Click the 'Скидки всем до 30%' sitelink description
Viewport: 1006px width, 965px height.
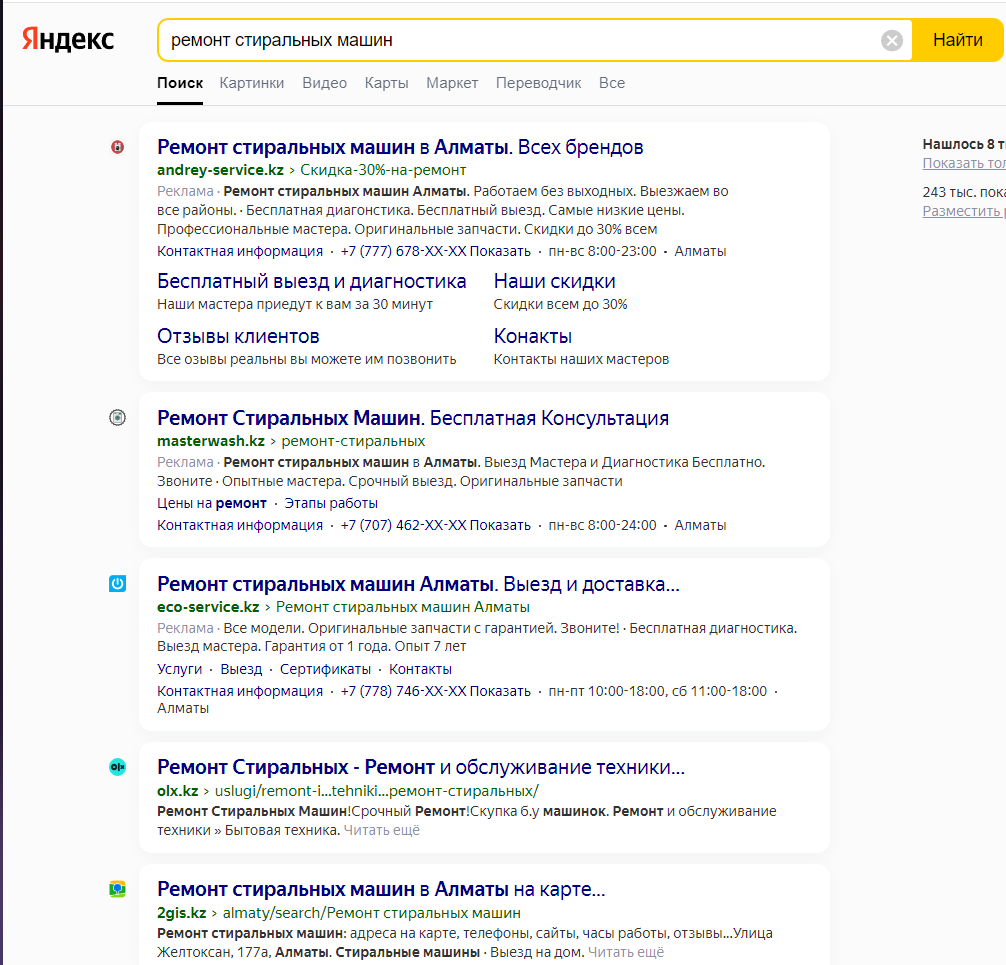560,304
